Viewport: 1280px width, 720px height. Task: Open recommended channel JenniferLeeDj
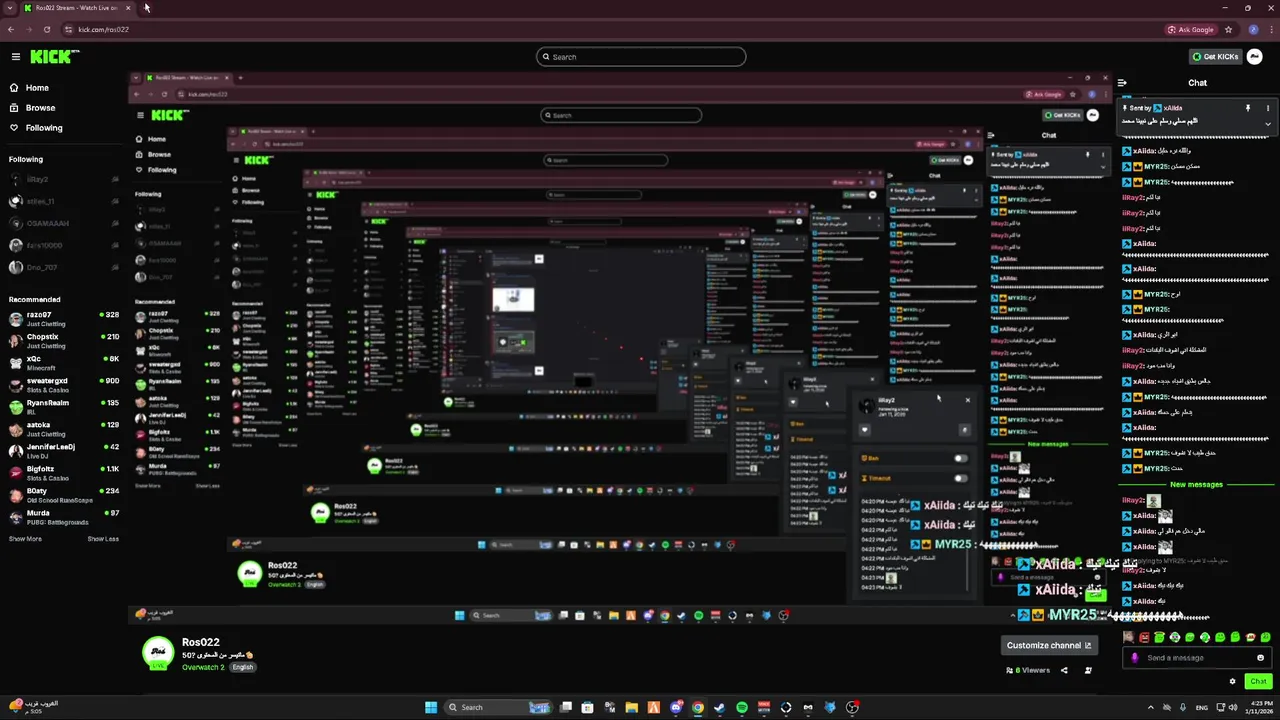coord(64,451)
